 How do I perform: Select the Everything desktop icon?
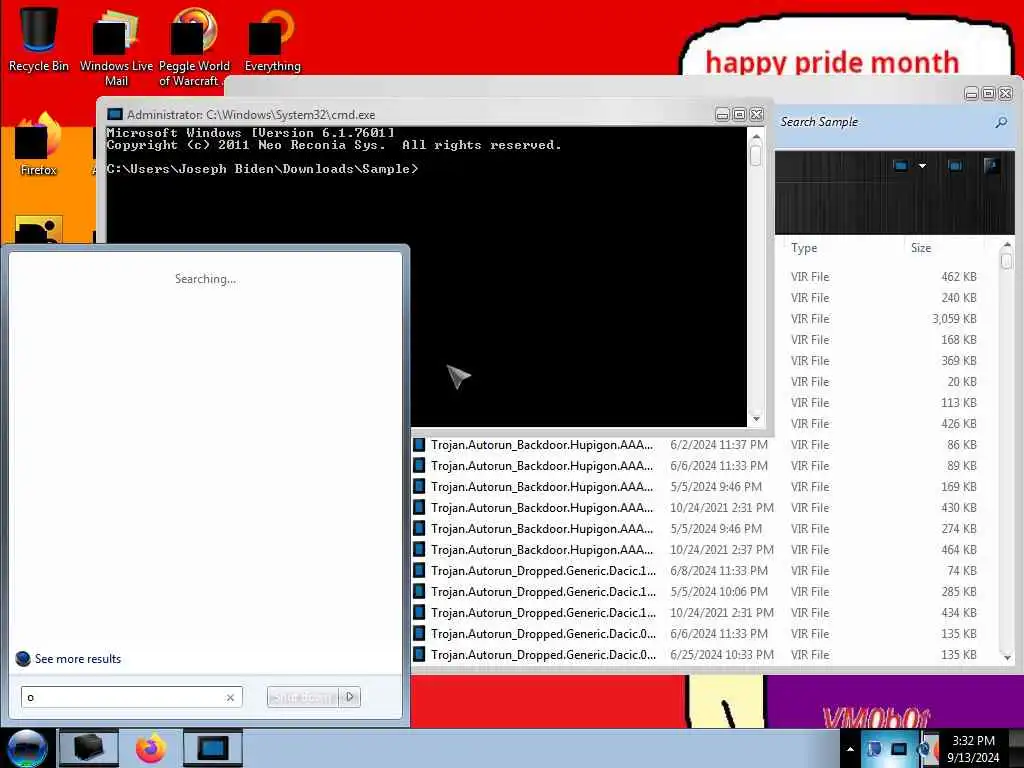pos(272,39)
